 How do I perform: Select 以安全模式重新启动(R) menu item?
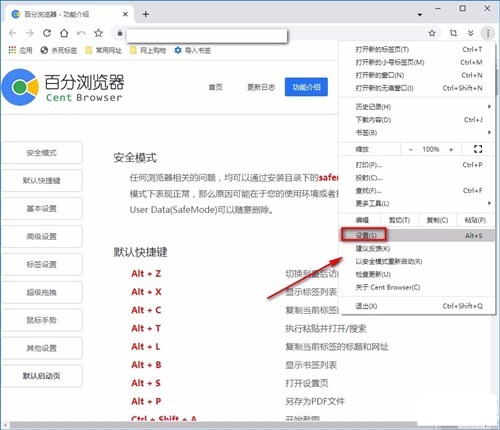(417, 261)
